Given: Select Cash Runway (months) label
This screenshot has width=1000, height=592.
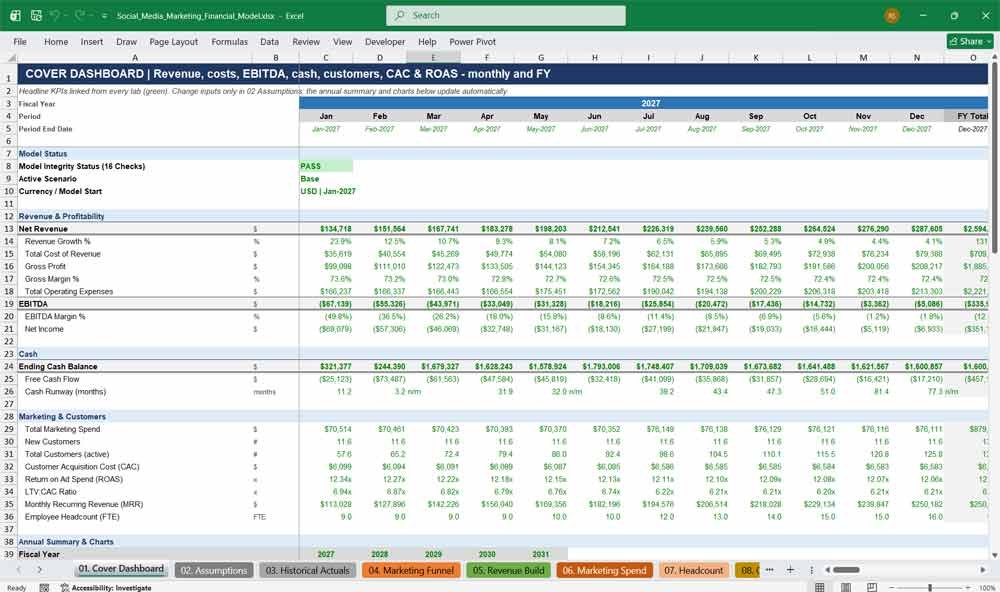Looking at the screenshot, I should 65,392.
